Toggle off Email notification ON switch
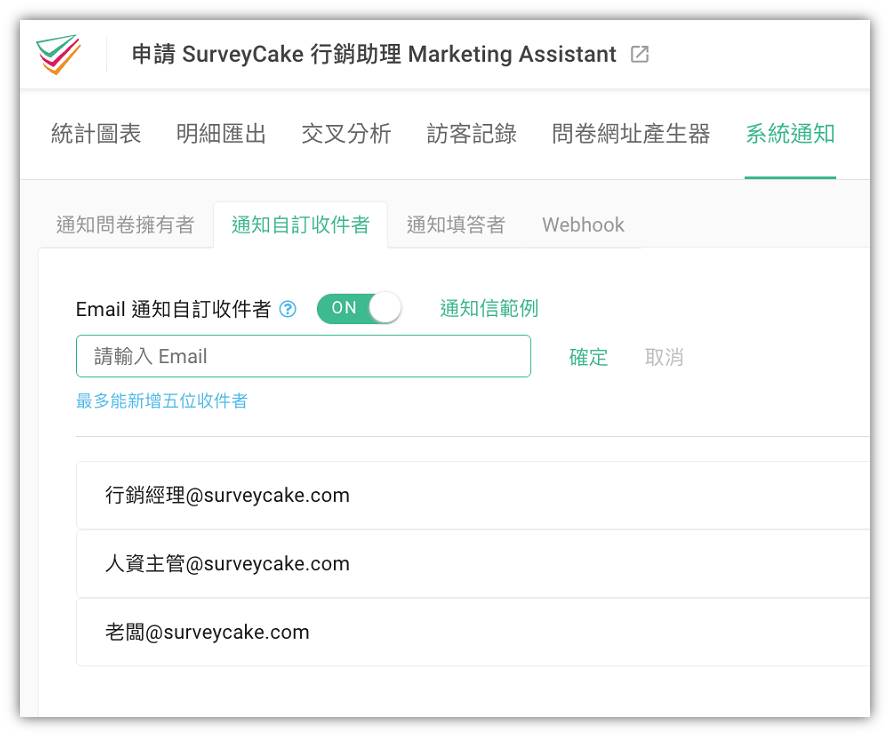The image size is (890, 737). pyautogui.click(x=359, y=308)
